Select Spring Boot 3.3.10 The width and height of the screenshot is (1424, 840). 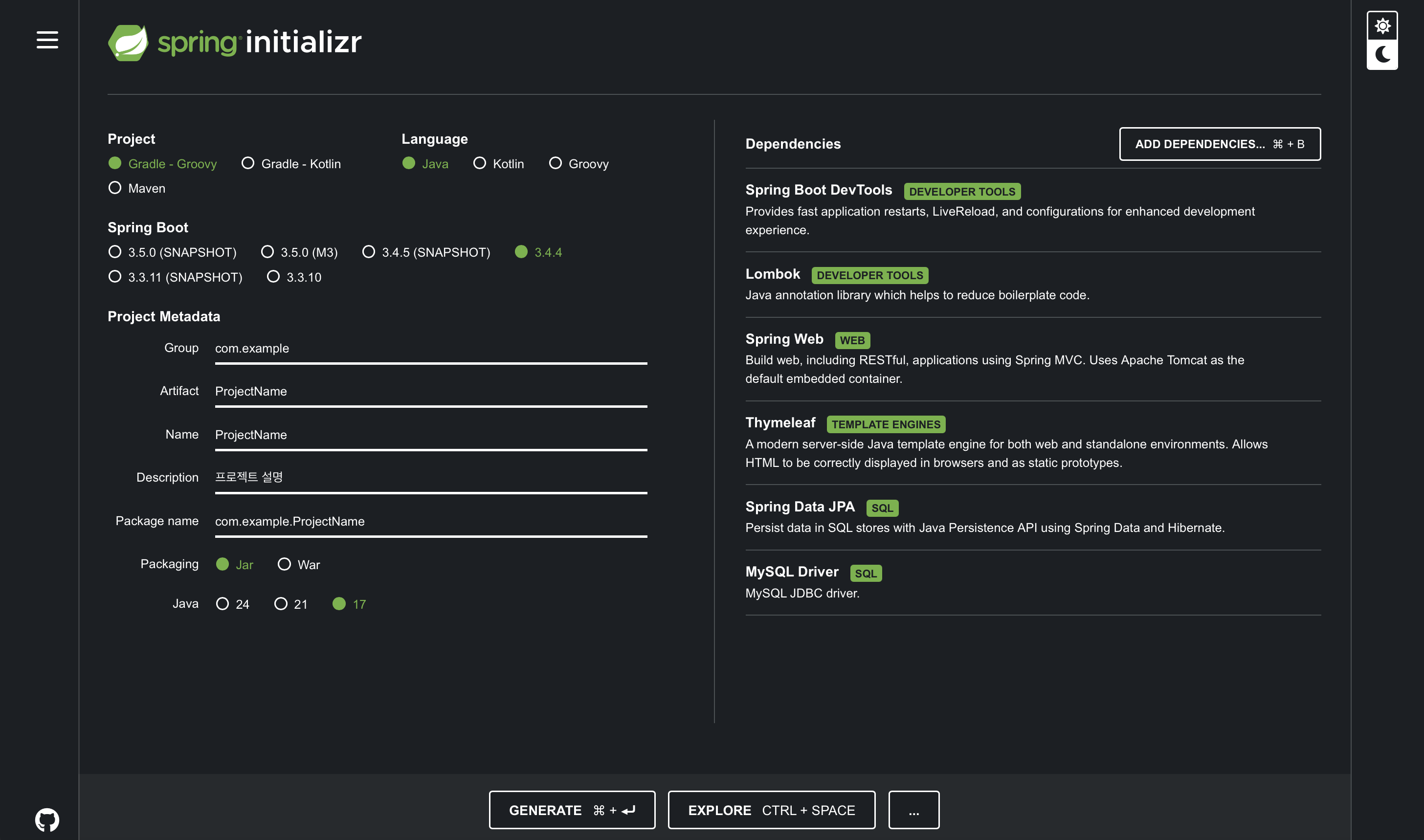(x=294, y=277)
